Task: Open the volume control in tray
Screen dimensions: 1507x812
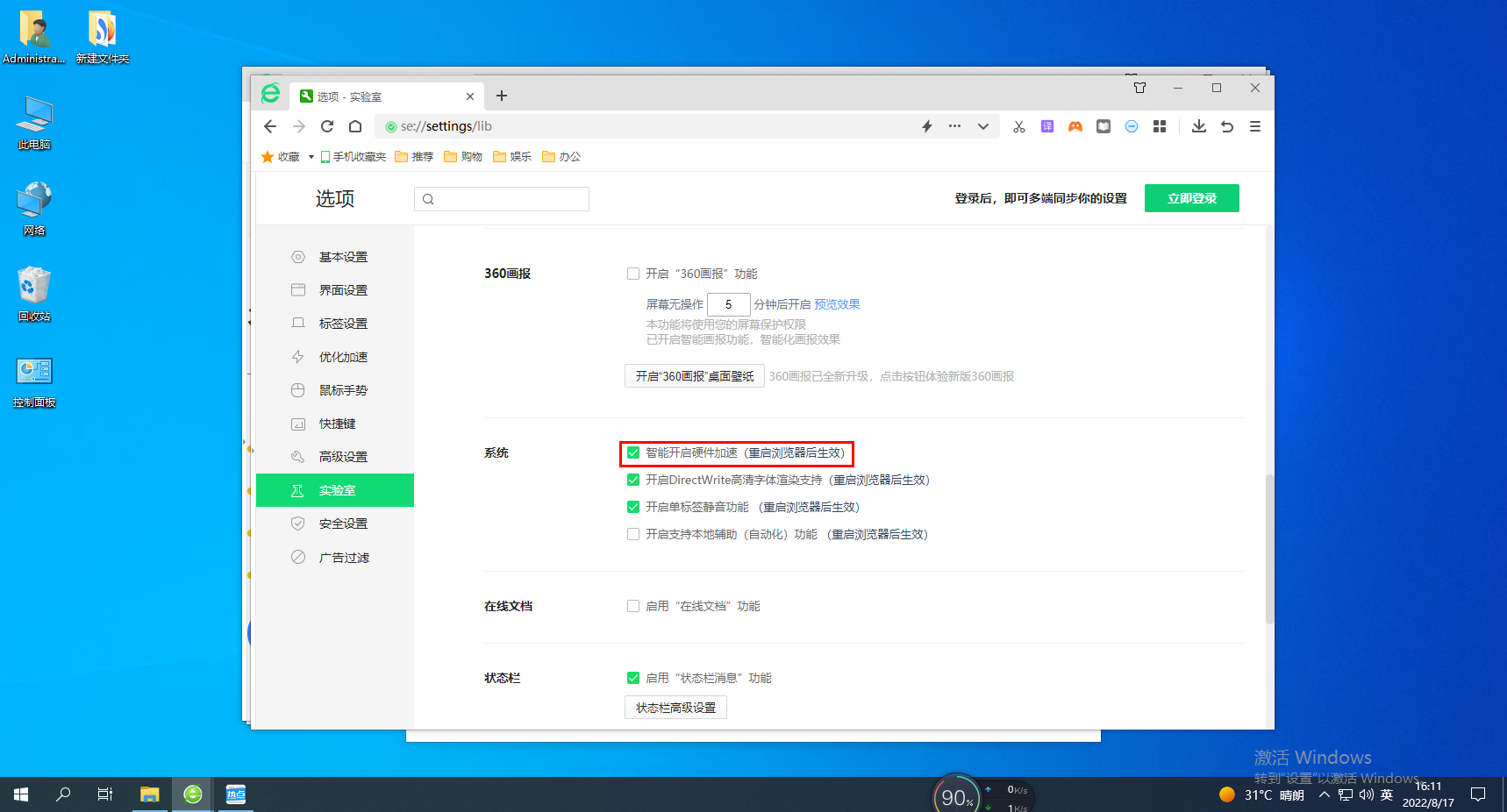Action: click(x=1366, y=794)
